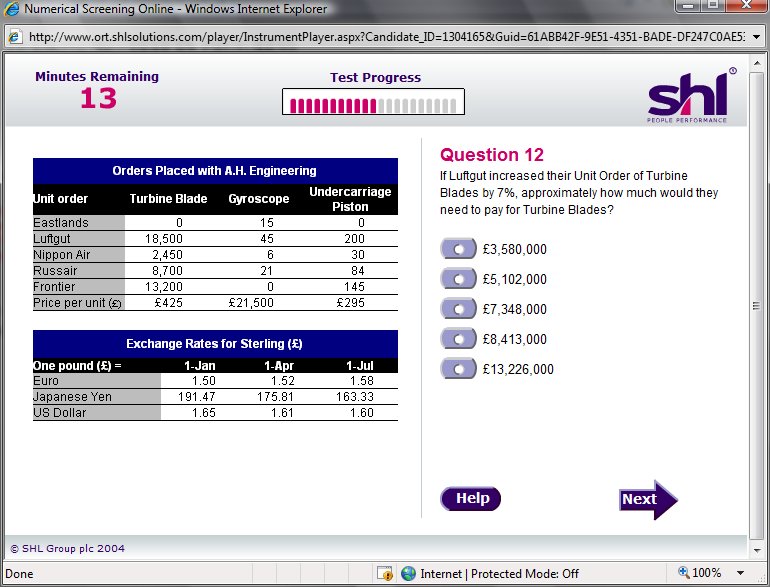Click the Japanese Yen 1-Jan rate 191.47

(196, 396)
